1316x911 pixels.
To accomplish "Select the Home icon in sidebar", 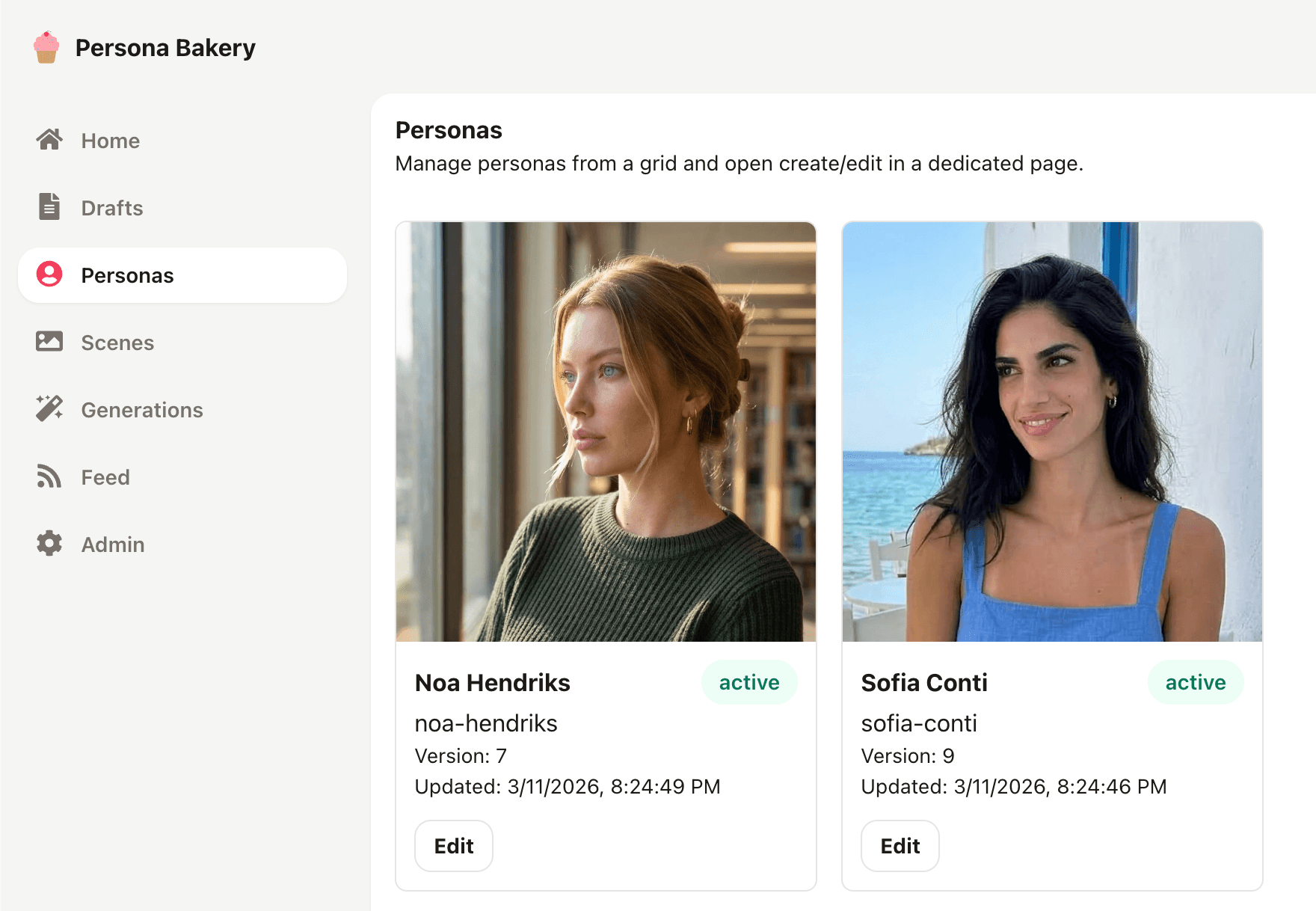I will (x=49, y=139).
